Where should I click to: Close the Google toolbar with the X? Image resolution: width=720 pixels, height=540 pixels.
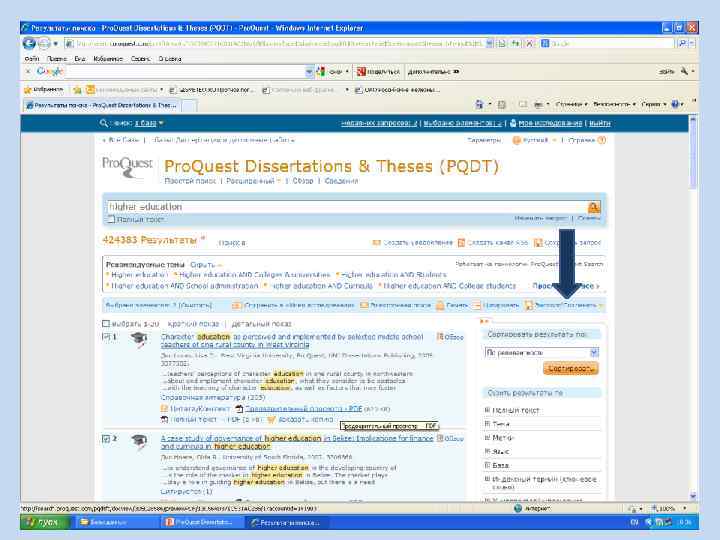(x=28, y=72)
